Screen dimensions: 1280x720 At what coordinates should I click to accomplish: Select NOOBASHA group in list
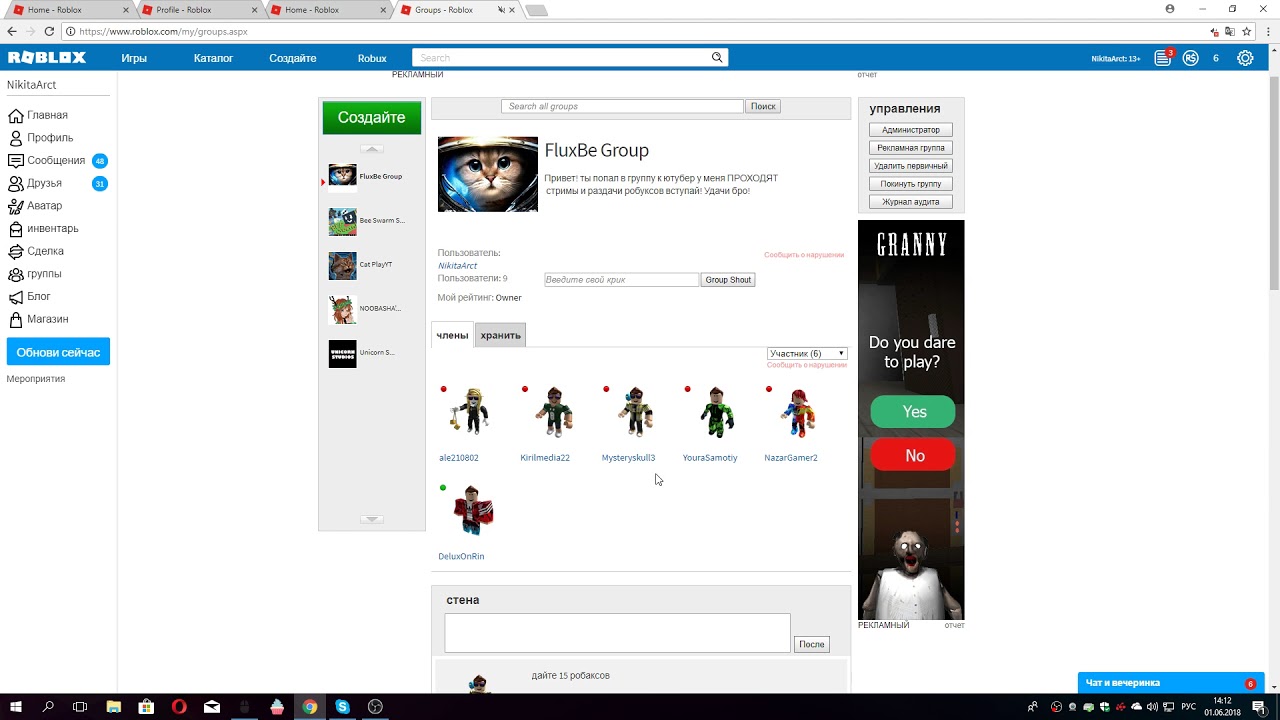[365, 309]
